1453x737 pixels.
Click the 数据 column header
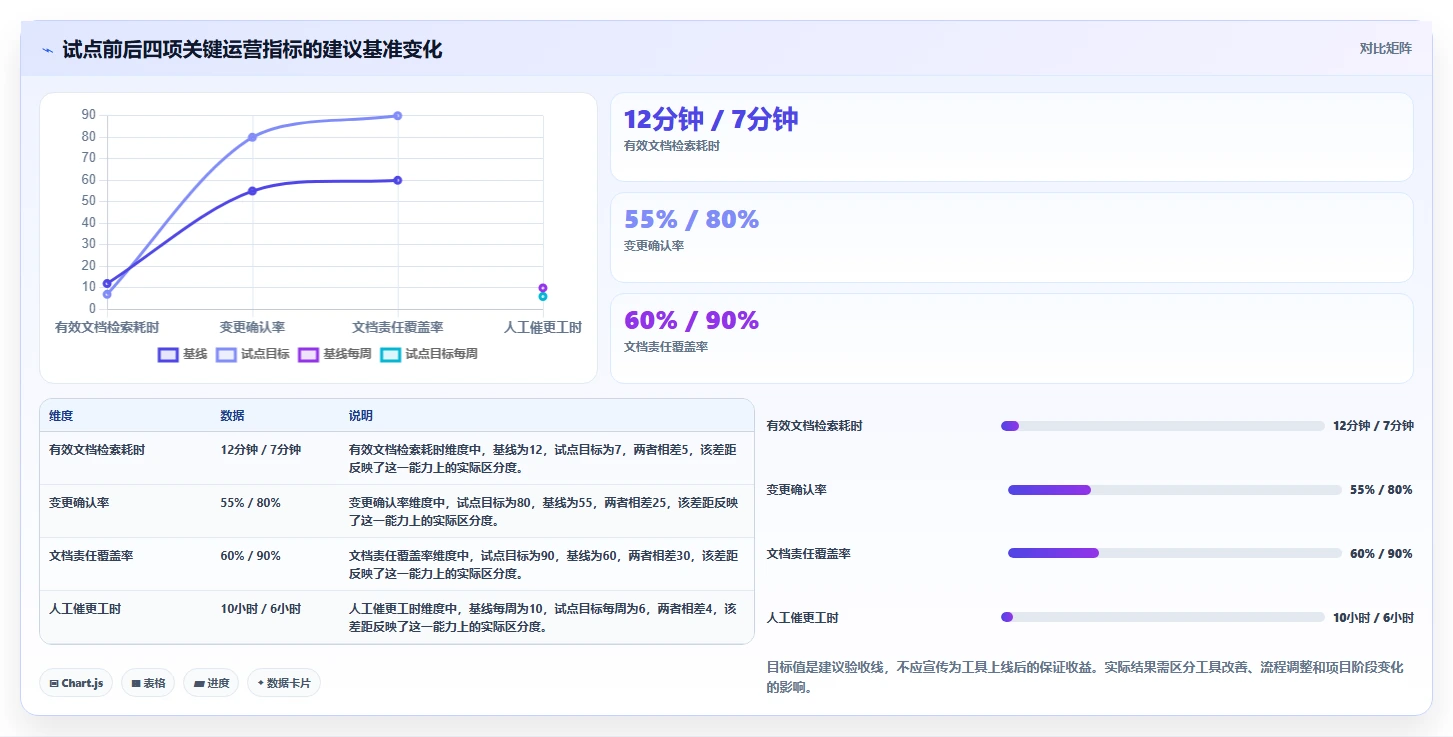pos(232,416)
